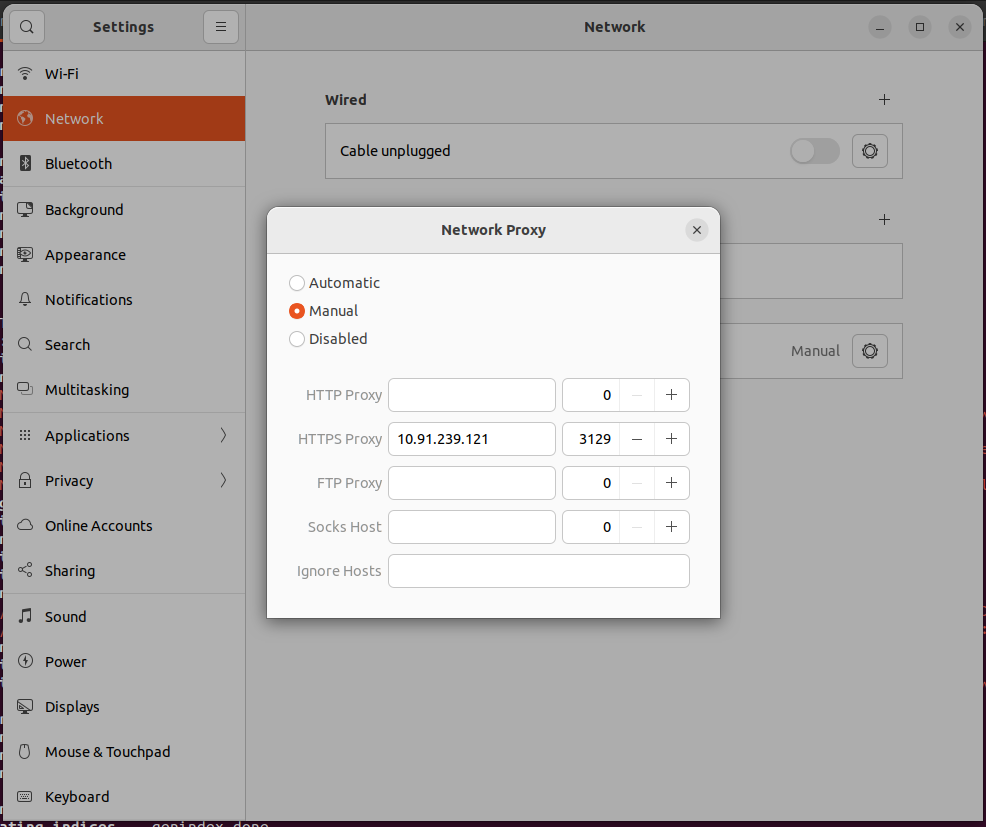Click the add VPN plus icon

[883, 219]
